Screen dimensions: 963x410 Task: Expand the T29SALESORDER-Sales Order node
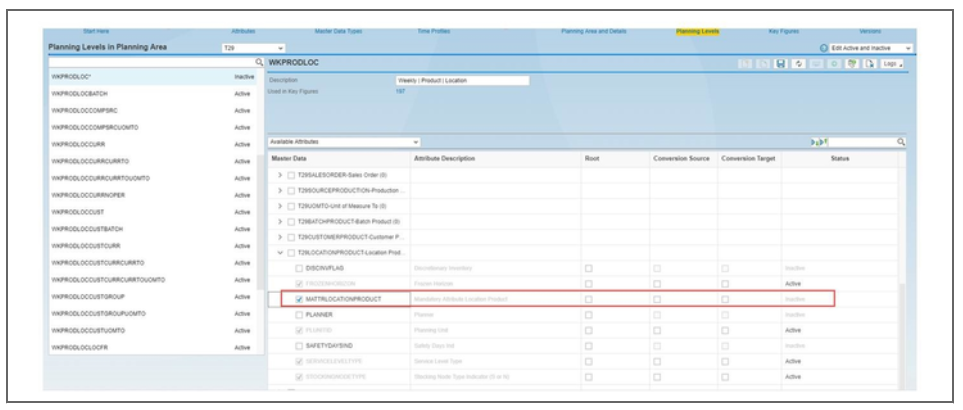point(280,175)
